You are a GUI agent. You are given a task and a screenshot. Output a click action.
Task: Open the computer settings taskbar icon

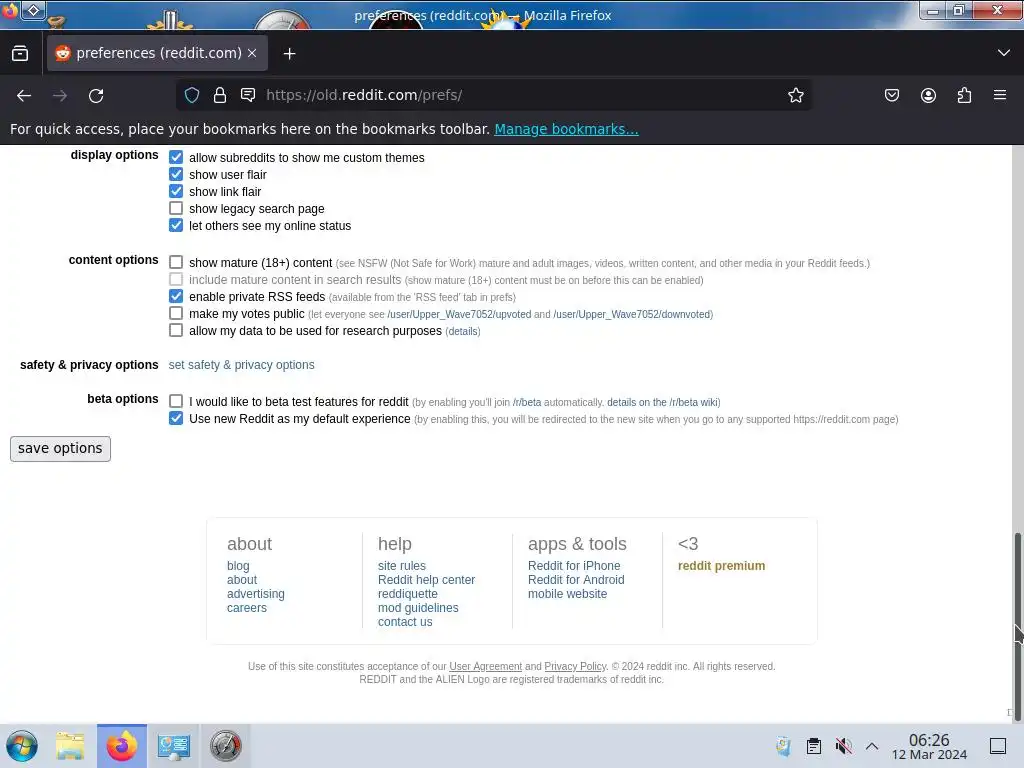coord(173,746)
